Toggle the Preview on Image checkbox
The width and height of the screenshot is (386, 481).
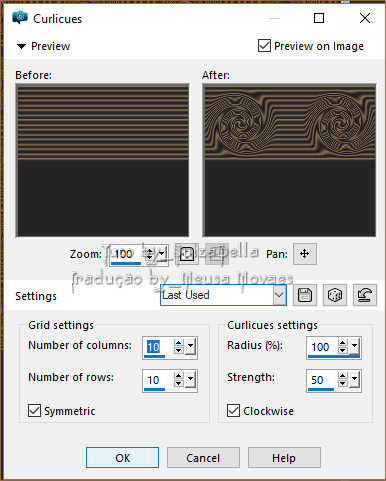(x=264, y=46)
